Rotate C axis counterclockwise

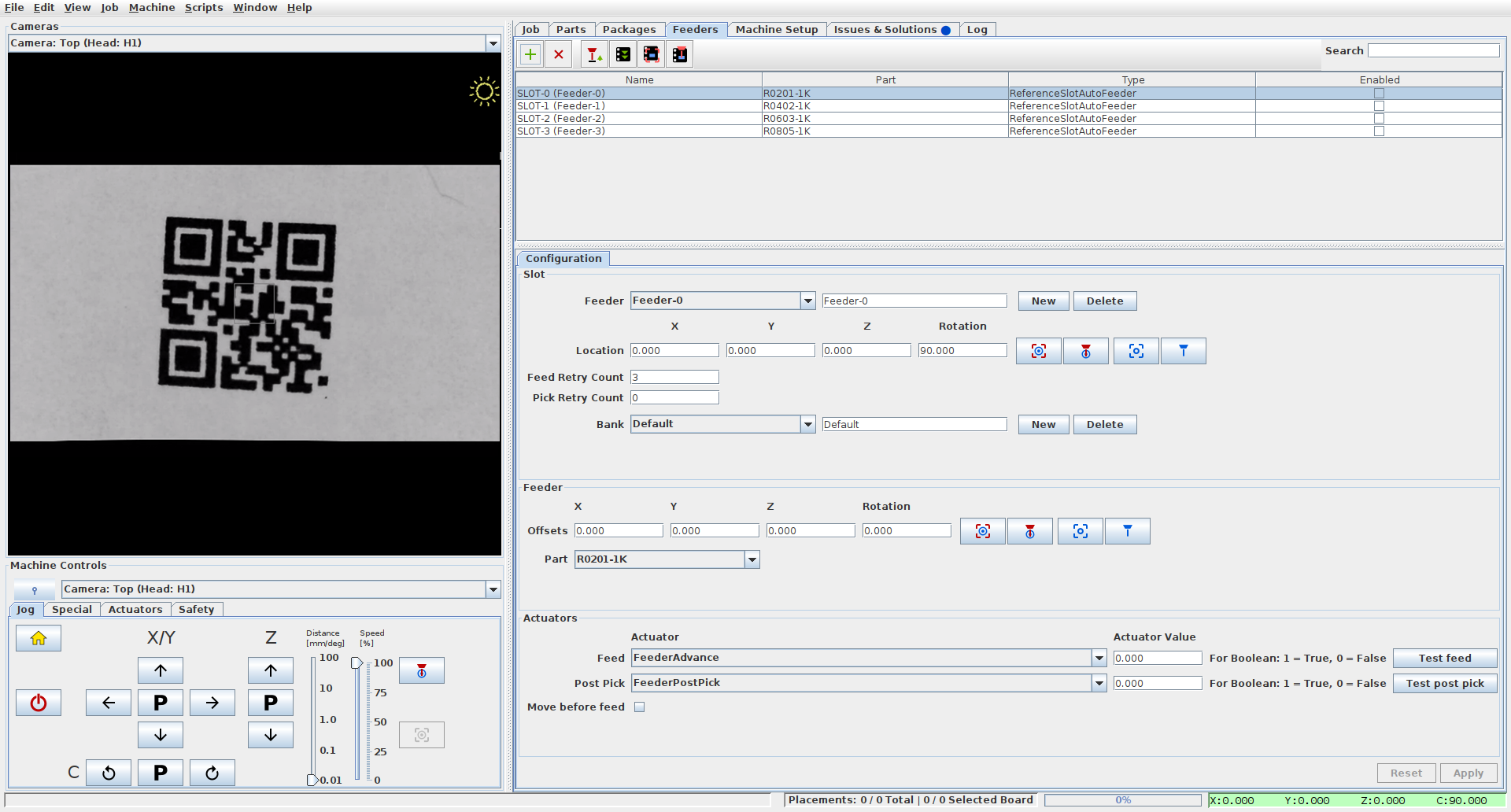109,773
